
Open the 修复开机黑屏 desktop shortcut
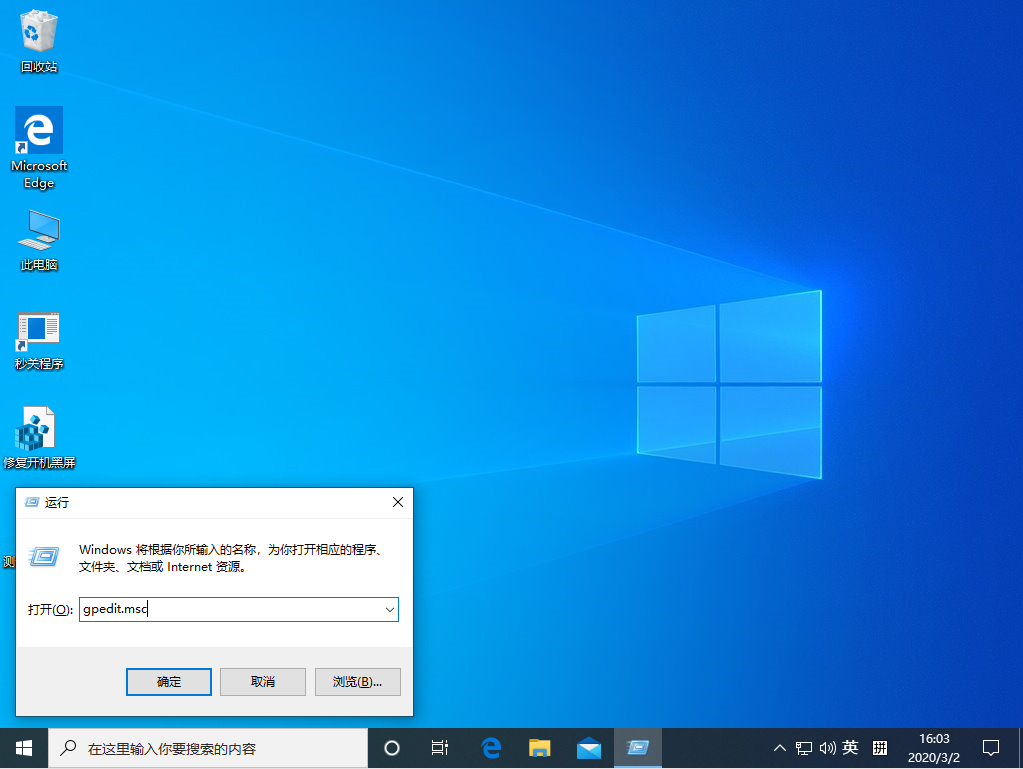38,425
